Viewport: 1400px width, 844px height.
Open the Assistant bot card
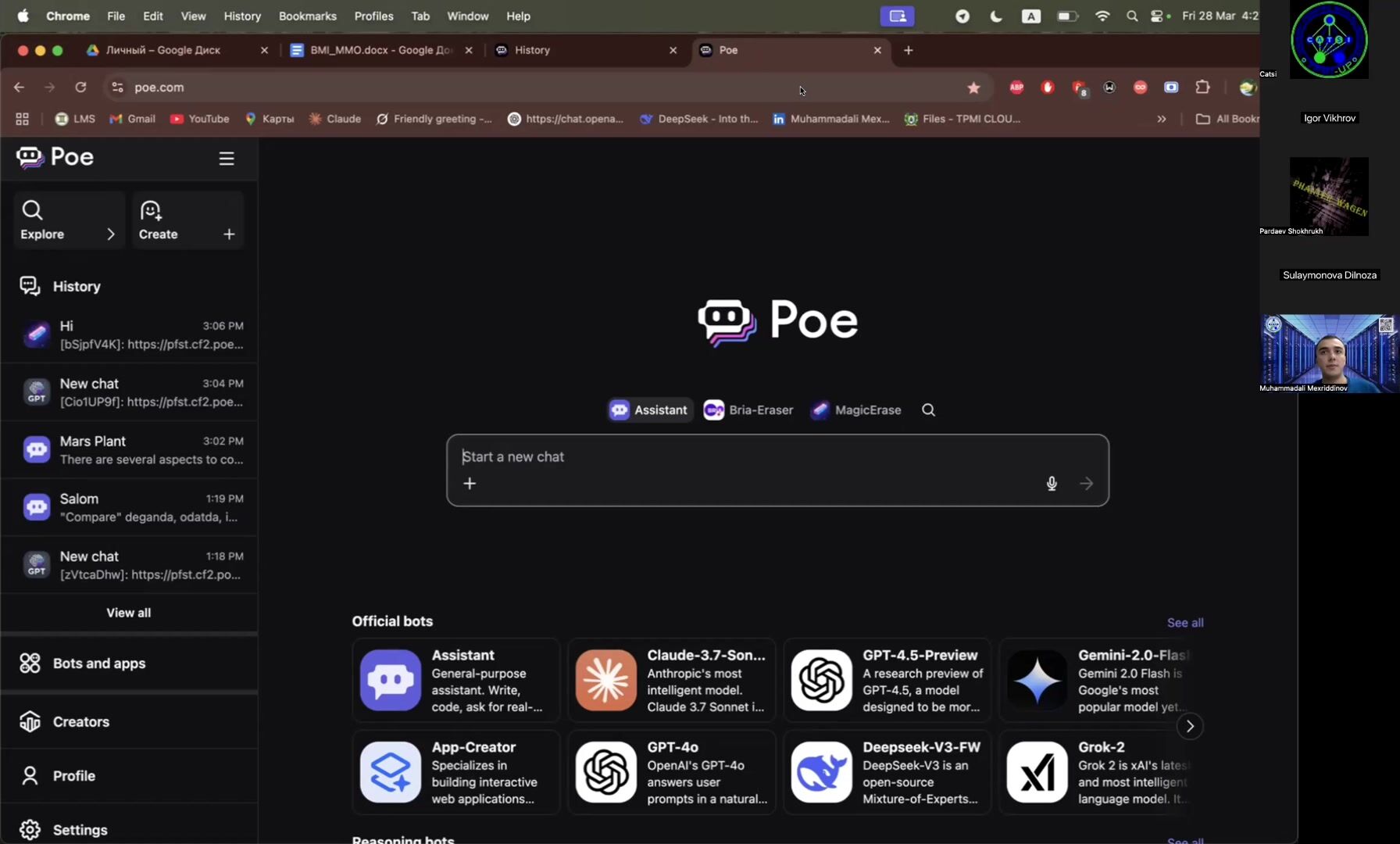coord(456,680)
